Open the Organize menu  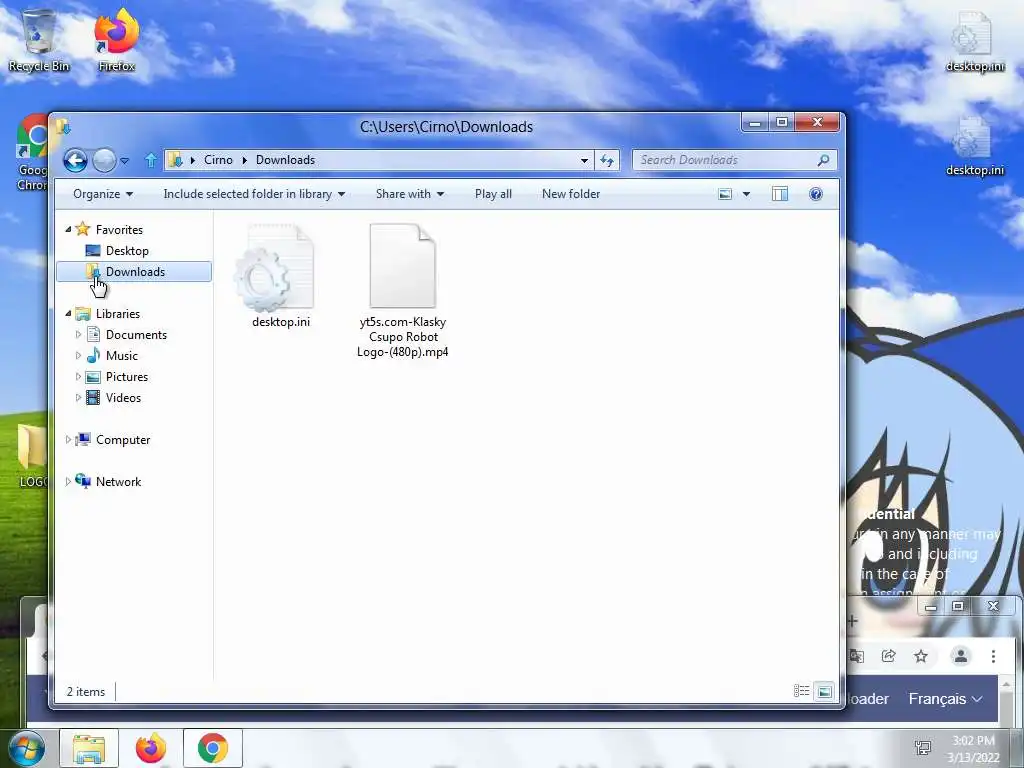[x=103, y=194]
